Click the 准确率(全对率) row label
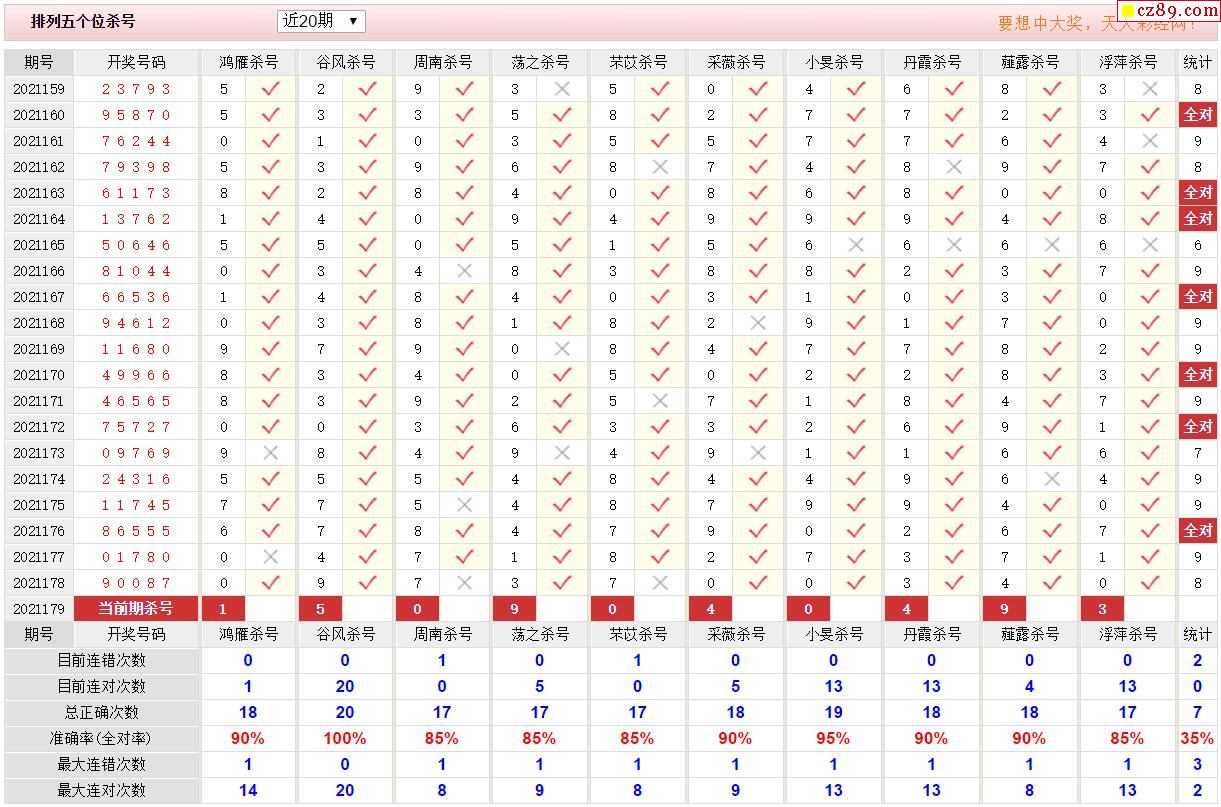Screen dimensions: 1221x807 tap(101, 738)
